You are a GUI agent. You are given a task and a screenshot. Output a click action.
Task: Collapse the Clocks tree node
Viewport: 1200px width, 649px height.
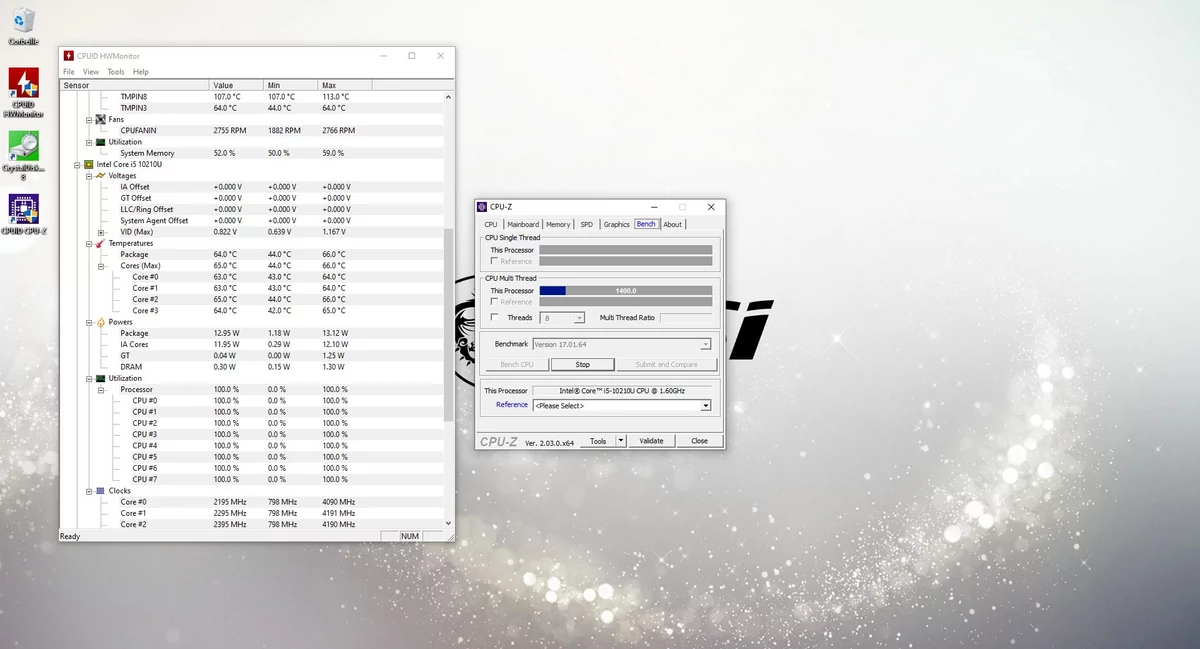(x=89, y=491)
